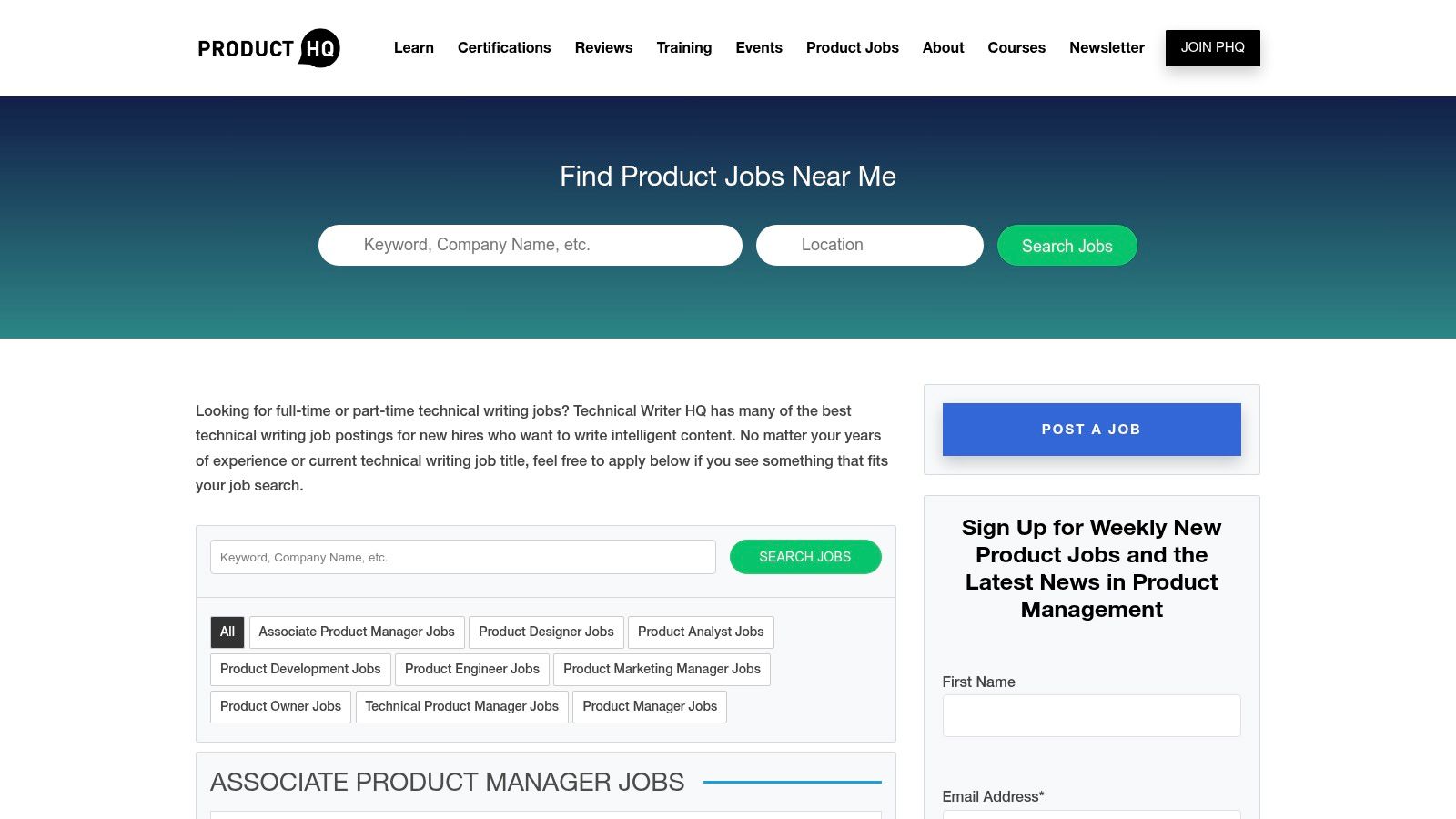1456x819 pixels.
Task: Filter by Associate Product Manager Jobs
Action: 357,632
